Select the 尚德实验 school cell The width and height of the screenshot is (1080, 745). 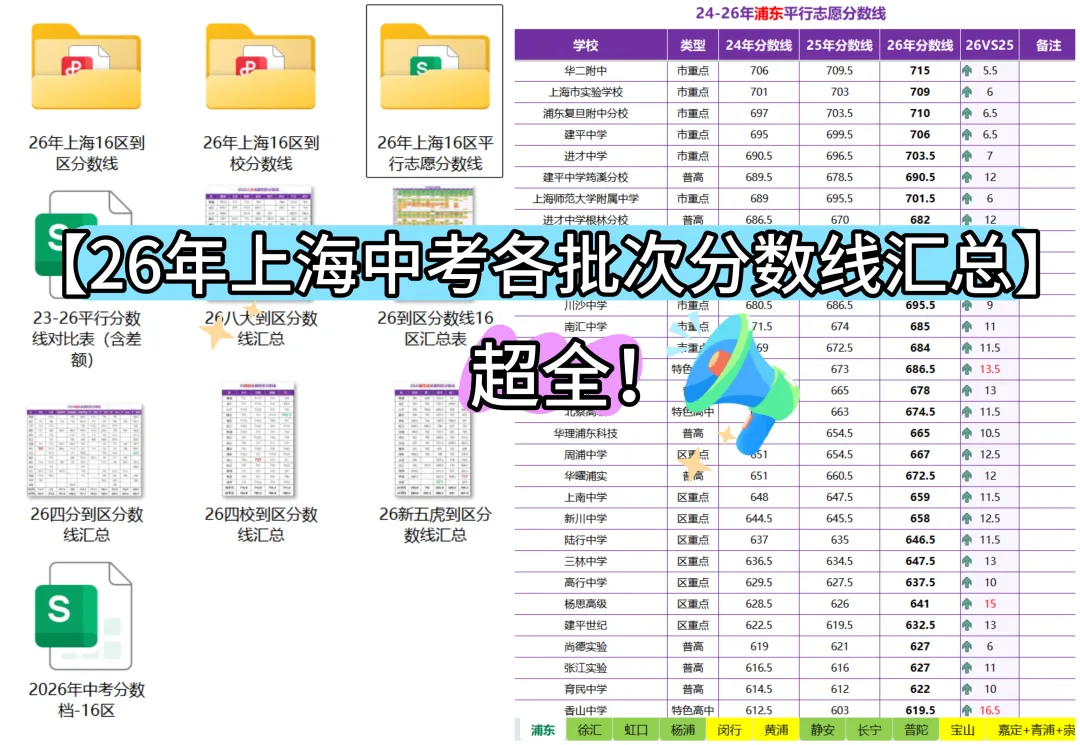[x=590, y=647]
